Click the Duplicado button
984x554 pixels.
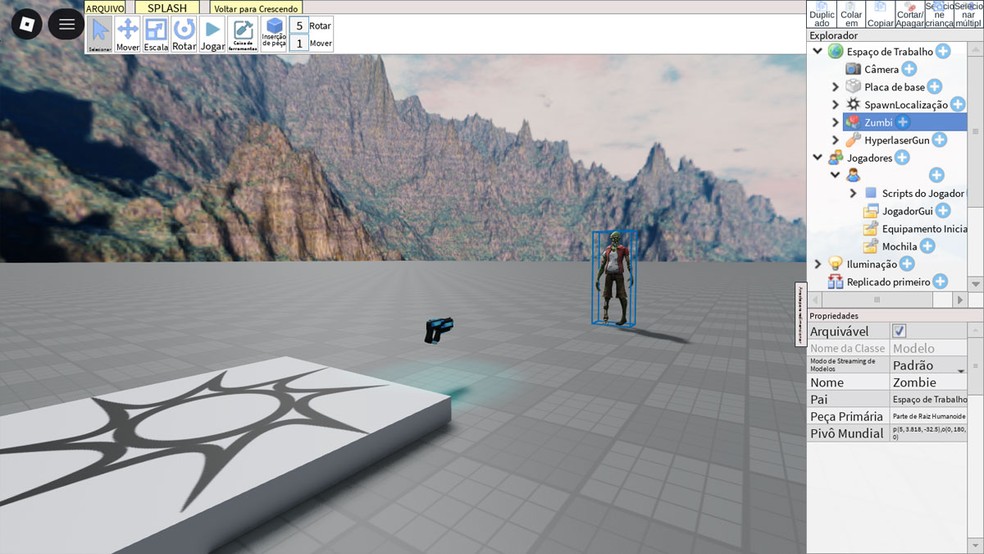point(821,14)
